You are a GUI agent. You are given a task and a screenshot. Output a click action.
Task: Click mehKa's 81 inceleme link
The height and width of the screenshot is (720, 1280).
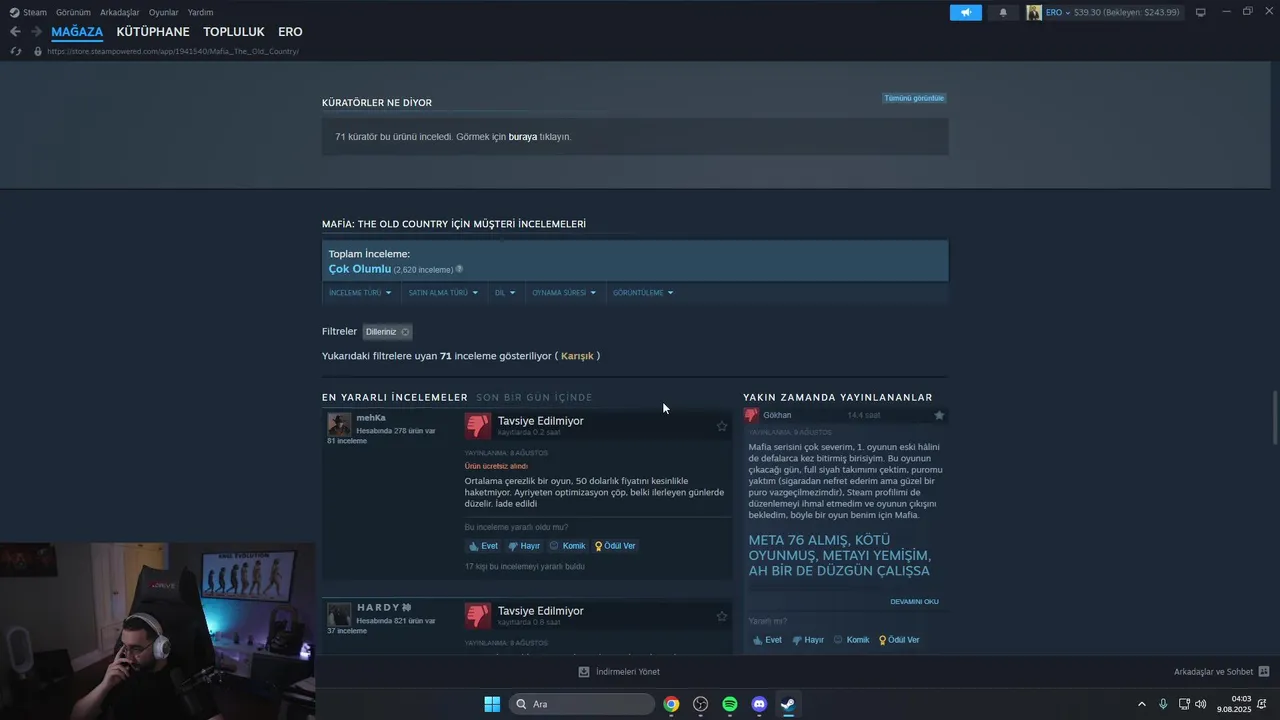pos(347,441)
